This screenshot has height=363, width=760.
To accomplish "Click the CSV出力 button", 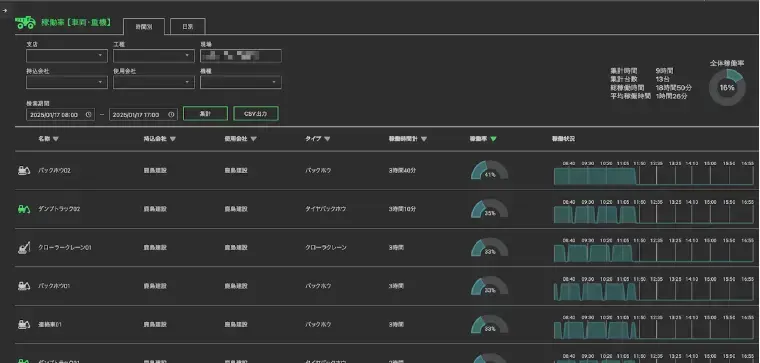I will tap(256, 113).
